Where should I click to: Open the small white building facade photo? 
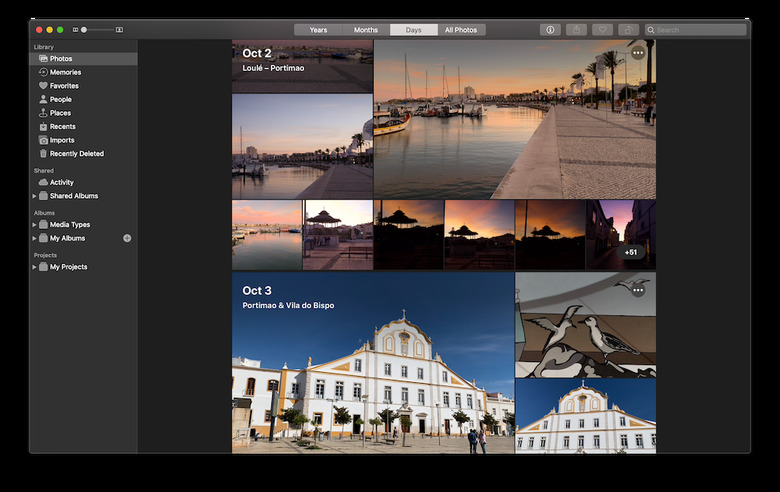pyautogui.click(x=585, y=416)
